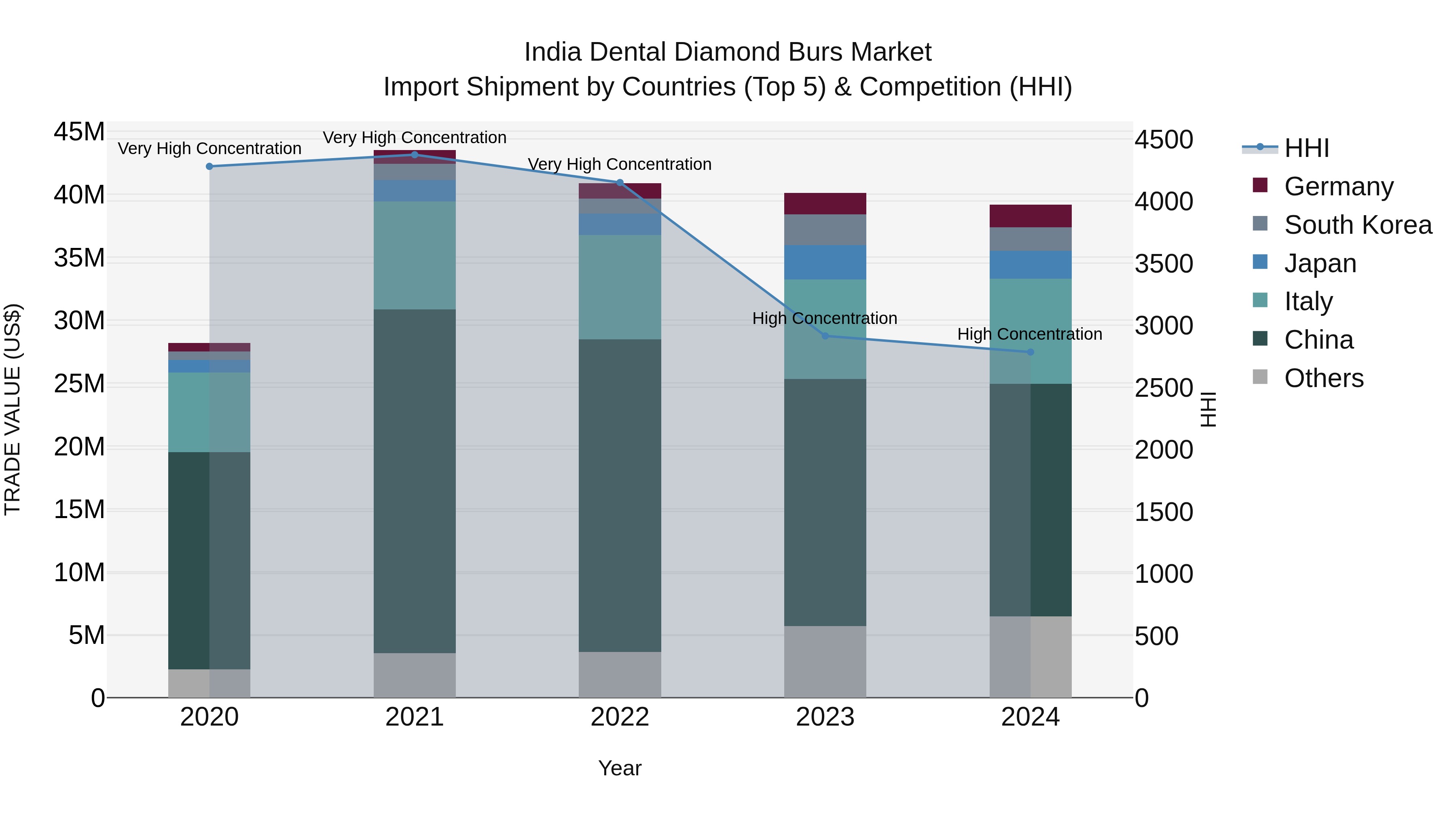Click the China segment of 2022 bar
The image size is (1456, 819).
[620, 496]
